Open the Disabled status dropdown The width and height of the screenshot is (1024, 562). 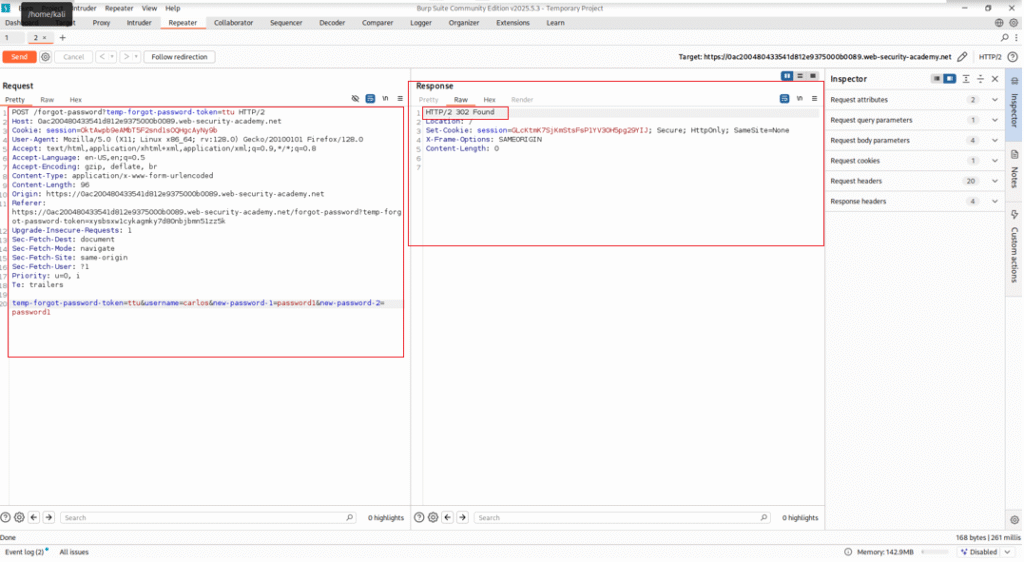tap(985, 552)
